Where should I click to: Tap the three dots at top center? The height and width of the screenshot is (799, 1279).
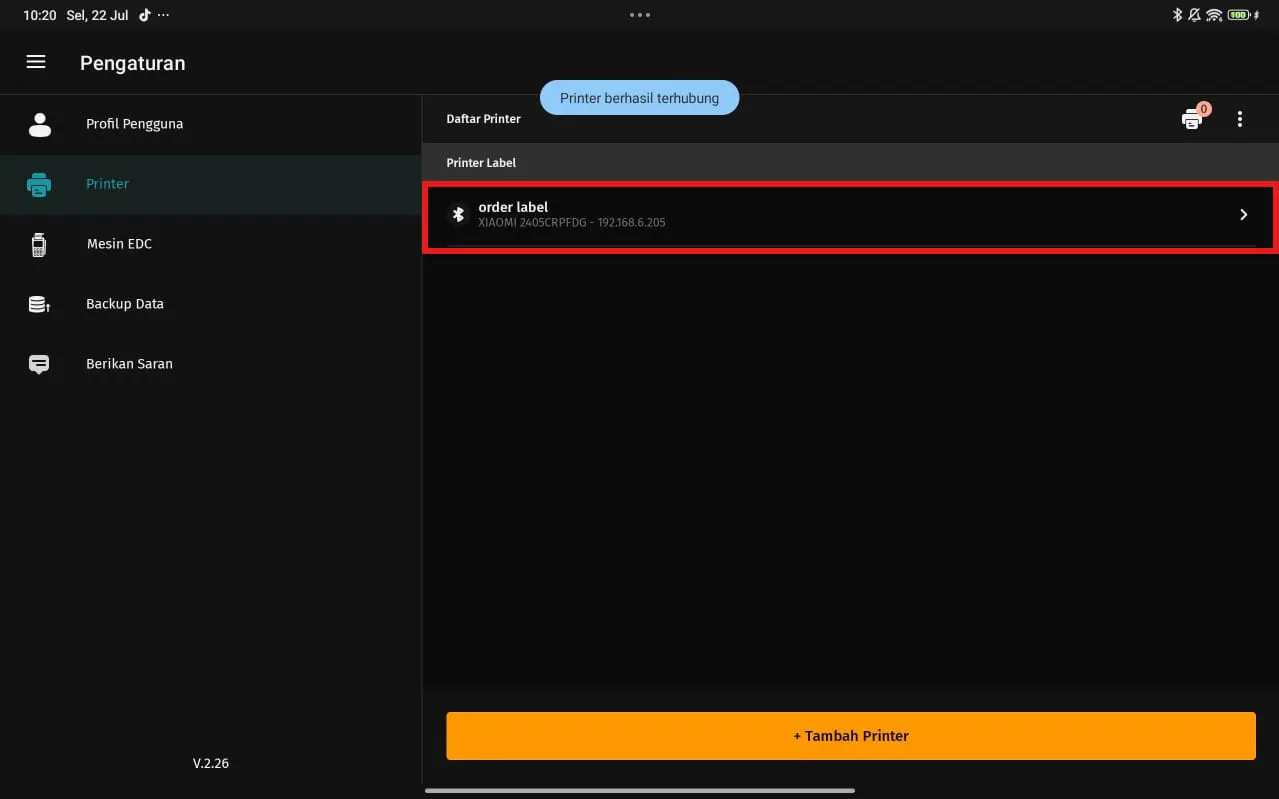(640, 15)
